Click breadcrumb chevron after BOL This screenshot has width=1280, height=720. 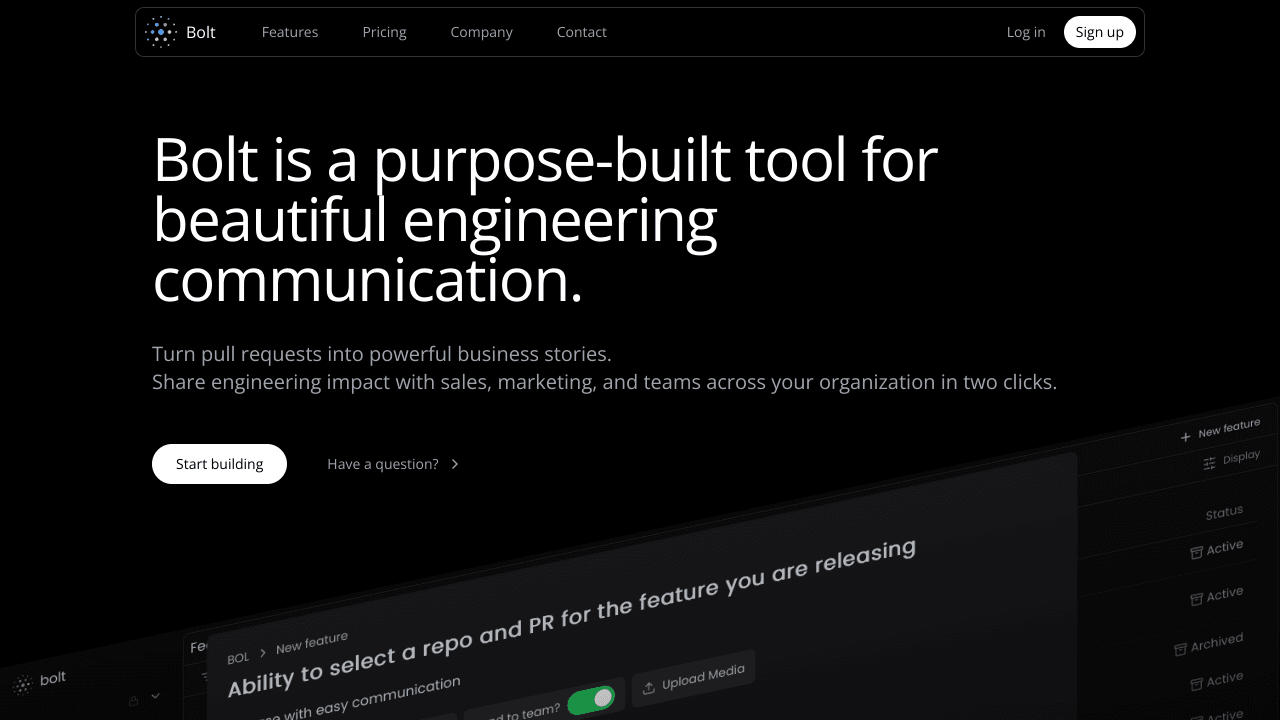pos(263,652)
